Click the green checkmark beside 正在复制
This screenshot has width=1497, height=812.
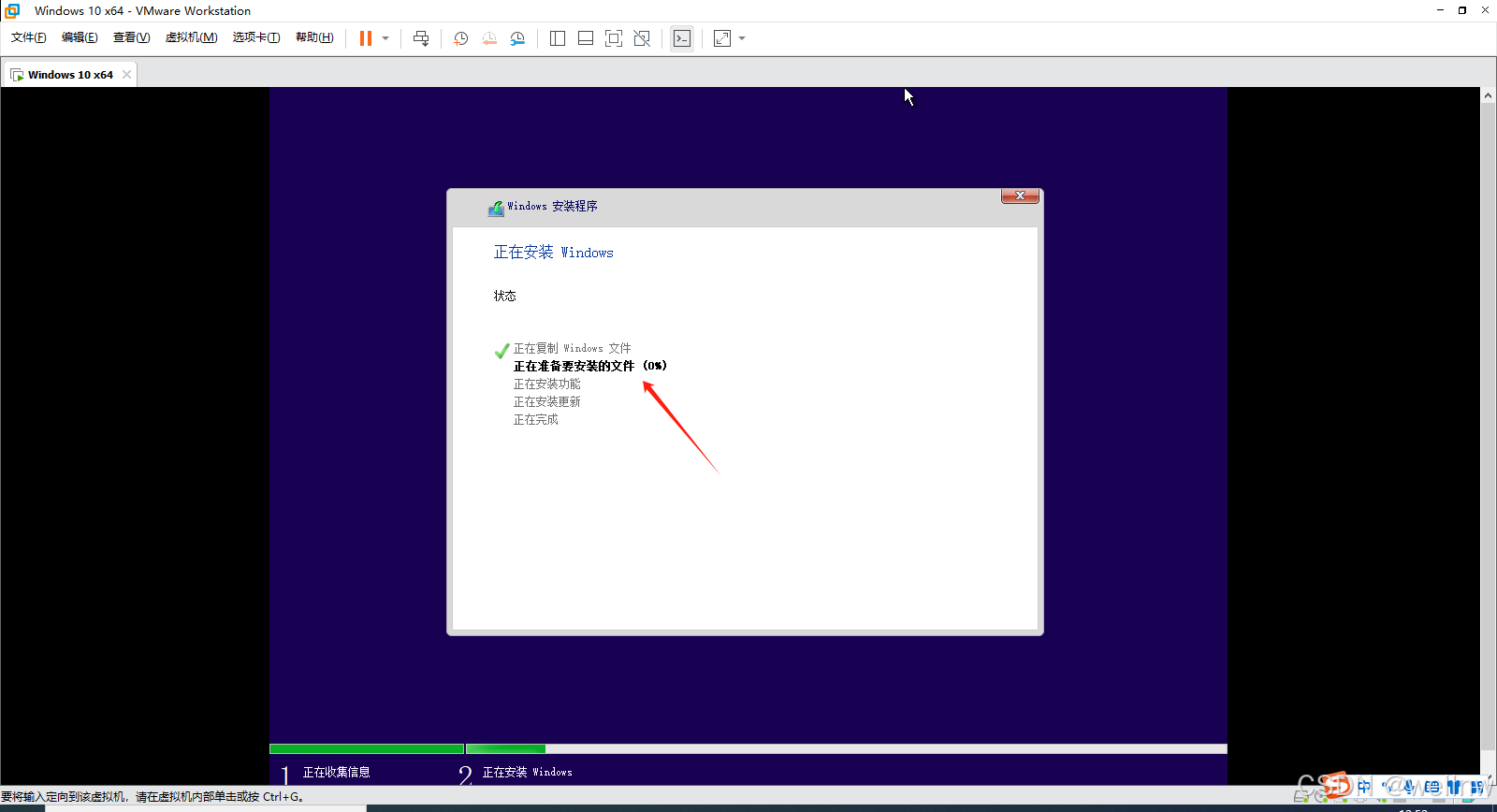click(501, 351)
